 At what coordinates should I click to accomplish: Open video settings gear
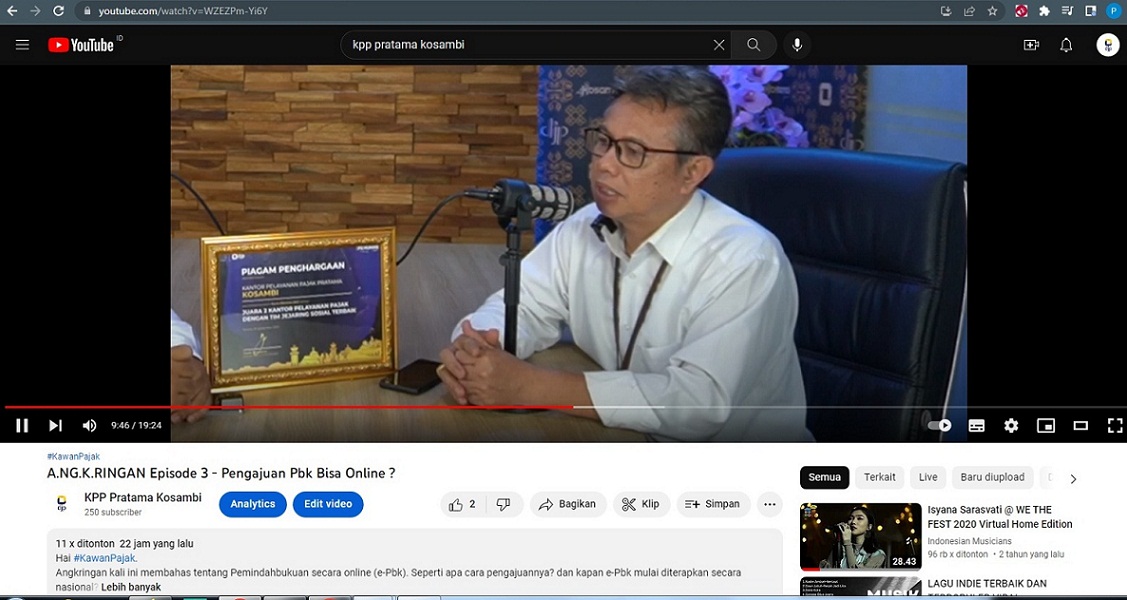(x=1011, y=425)
